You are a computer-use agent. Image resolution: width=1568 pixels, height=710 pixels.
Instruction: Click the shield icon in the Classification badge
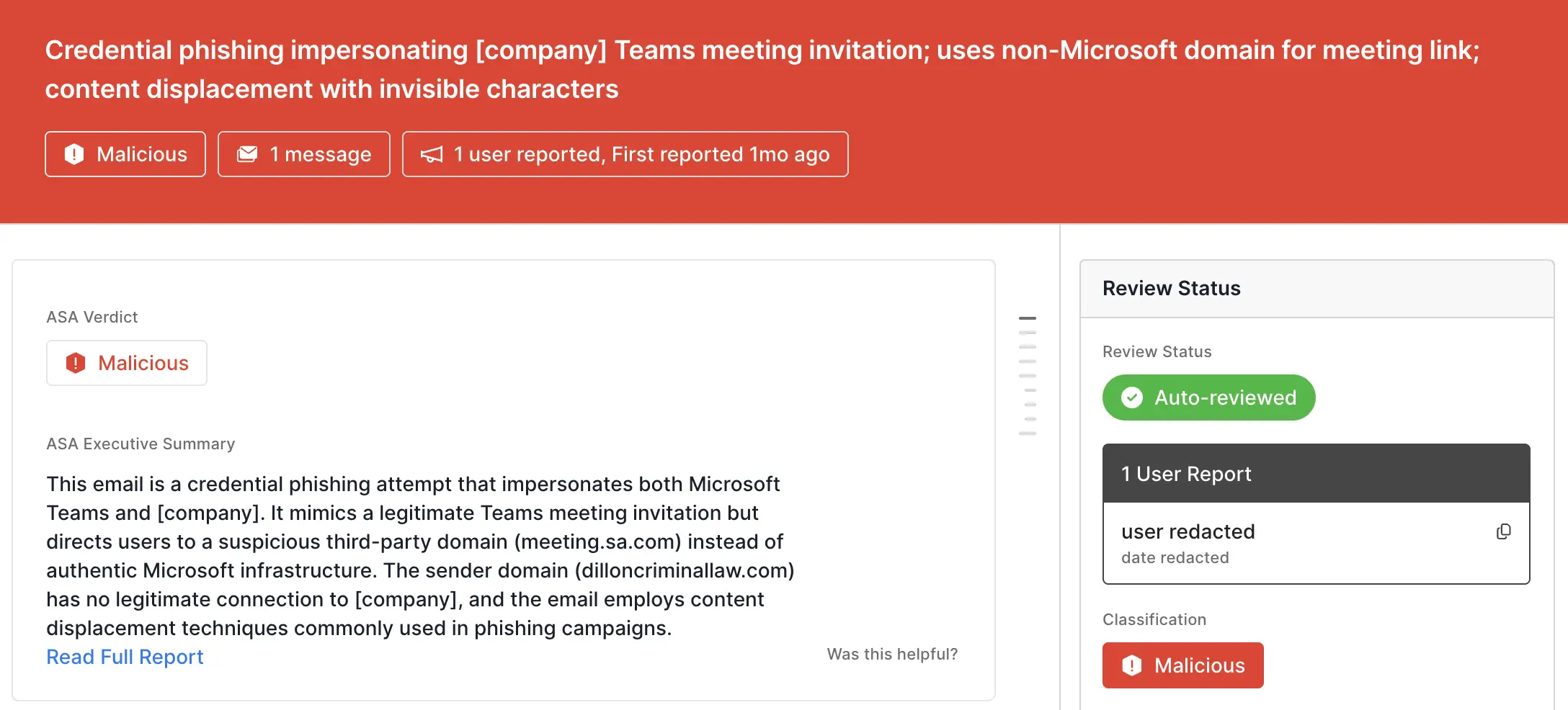(x=1132, y=665)
